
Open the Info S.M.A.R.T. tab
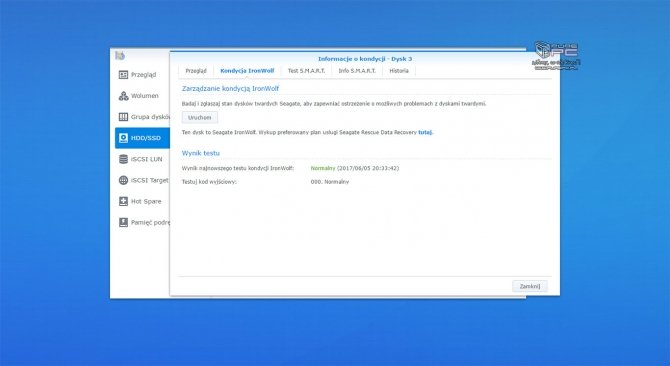click(357, 71)
